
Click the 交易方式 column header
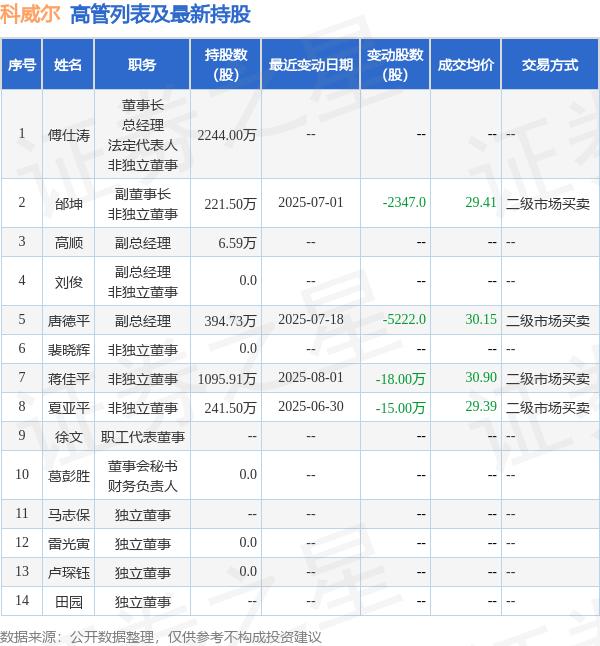coord(550,65)
